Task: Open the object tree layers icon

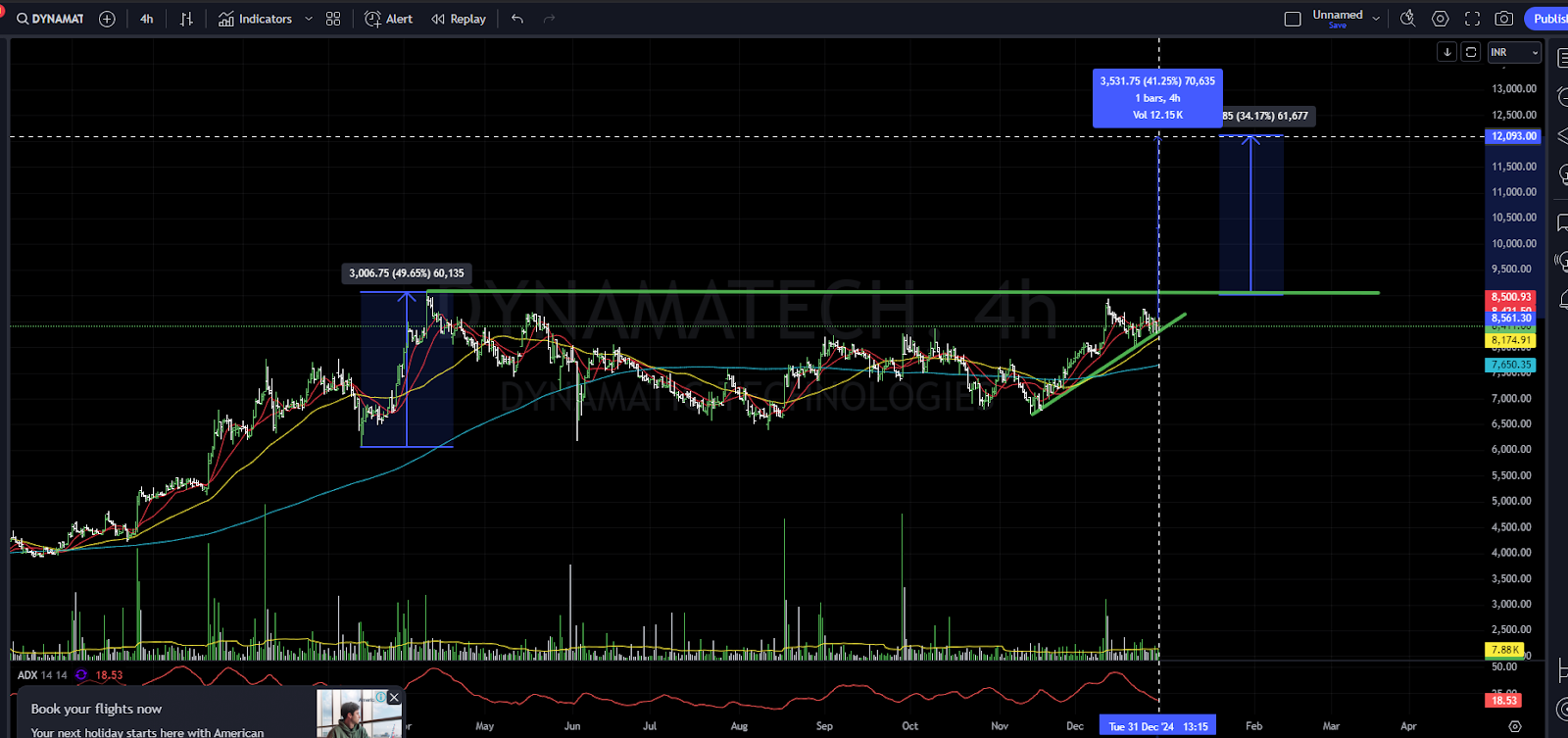Action: (1561, 136)
